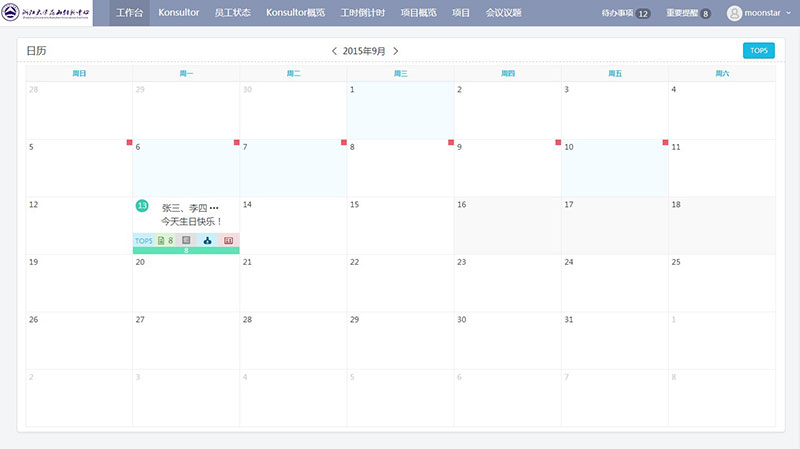Go to previous month using left chevron

[x=334, y=51]
